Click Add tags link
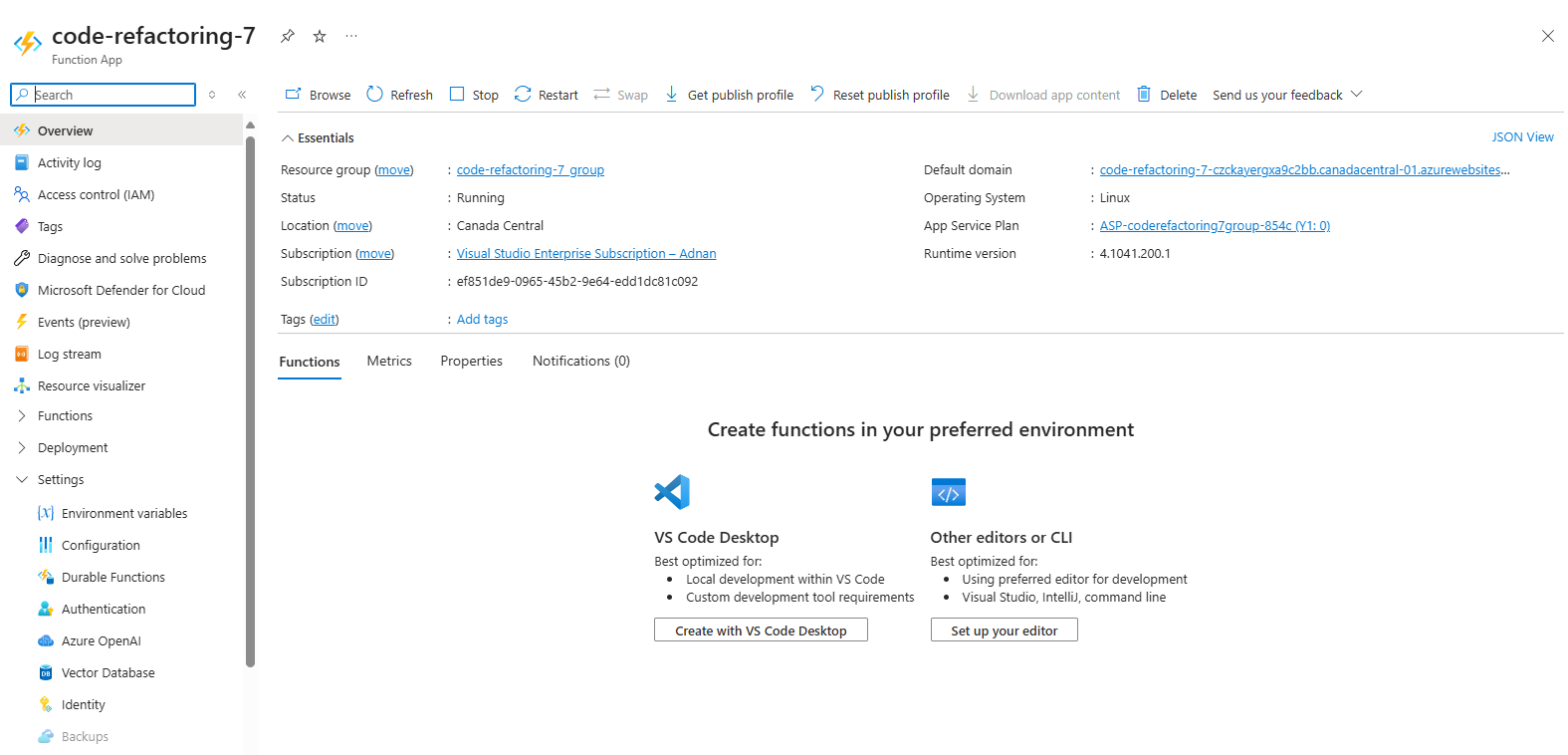The width and height of the screenshot is (1568, 755). (482, 320)
